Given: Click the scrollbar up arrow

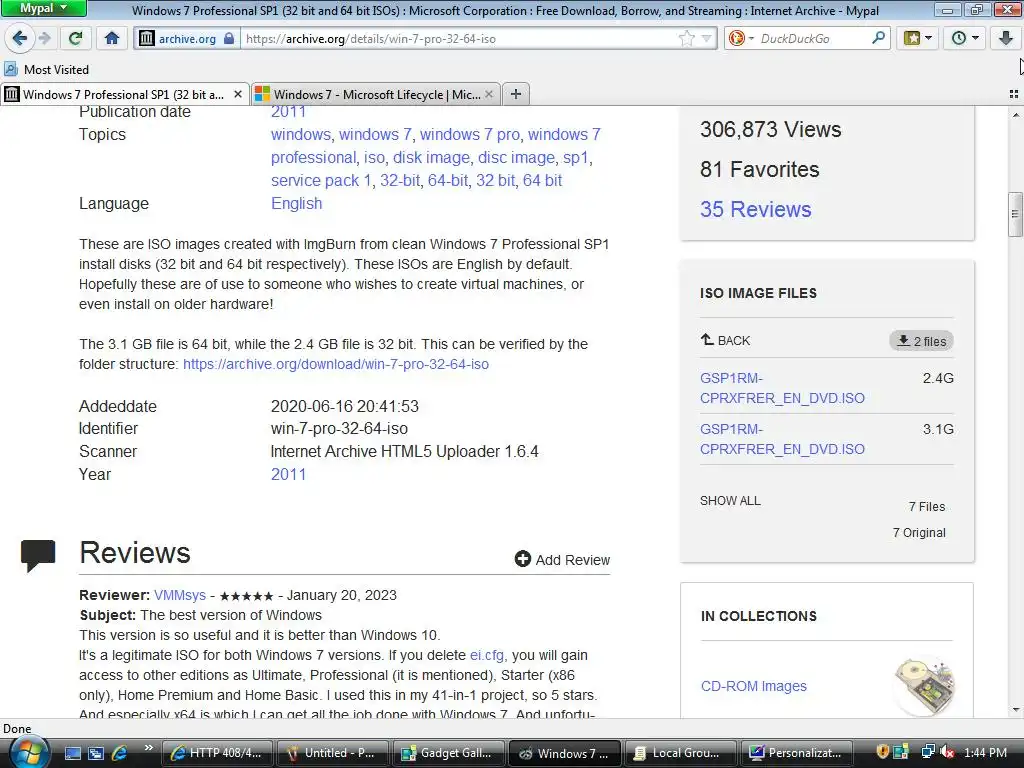Looking at the screenshot, I should pyautogui.click(x=1016, y=114).
